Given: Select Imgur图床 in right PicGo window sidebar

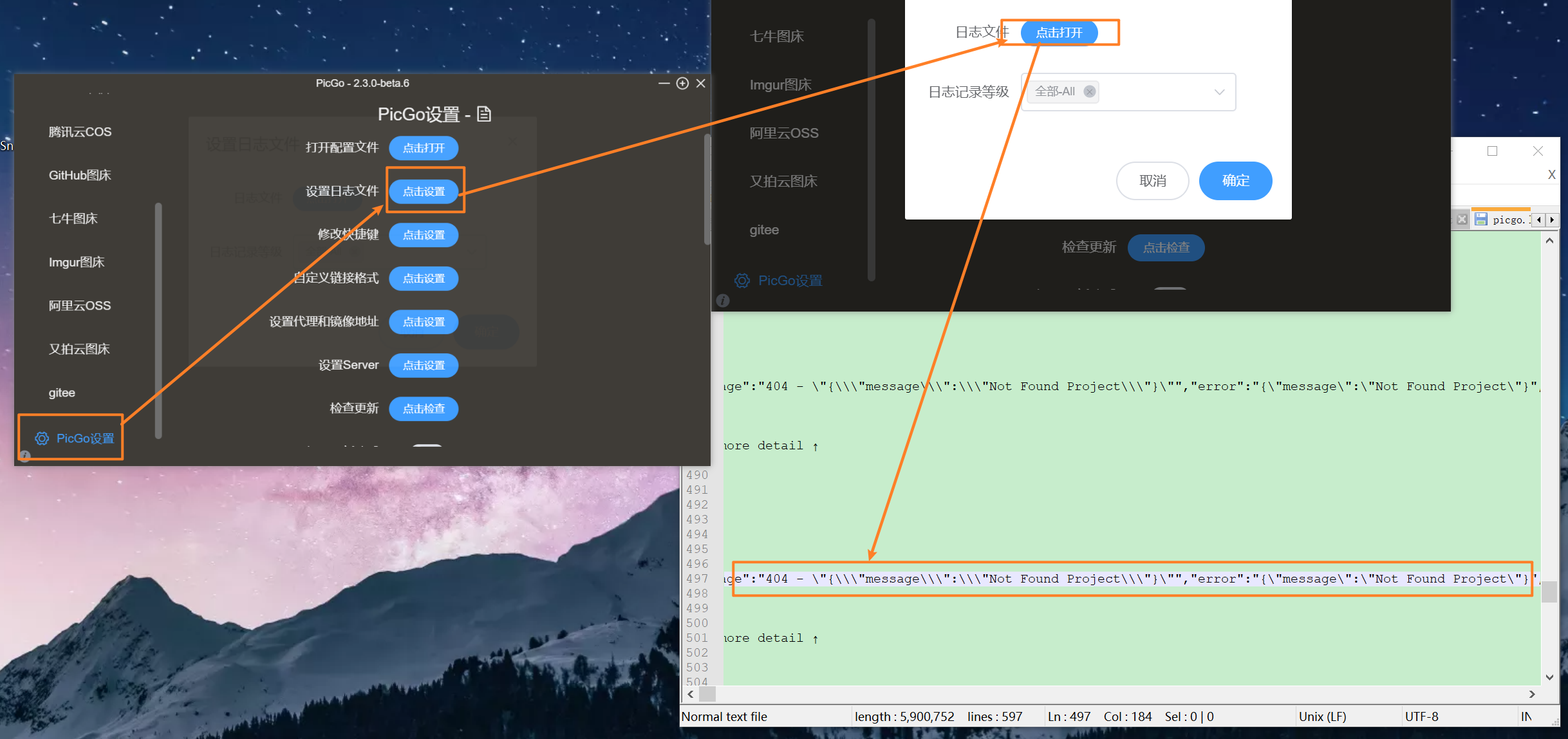Looking at the screenshot, I should [x=781, y=85].
